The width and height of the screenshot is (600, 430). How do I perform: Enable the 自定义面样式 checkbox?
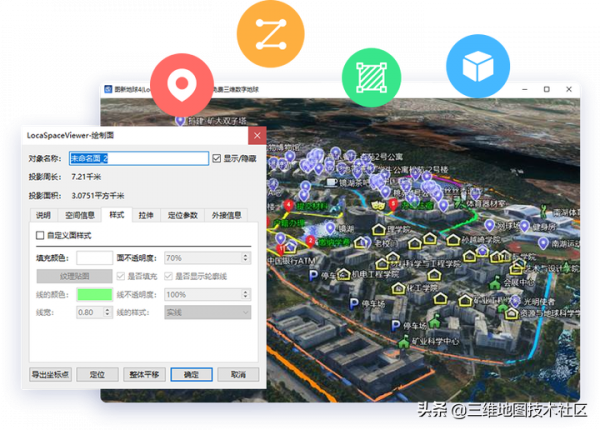coord(40,235)
